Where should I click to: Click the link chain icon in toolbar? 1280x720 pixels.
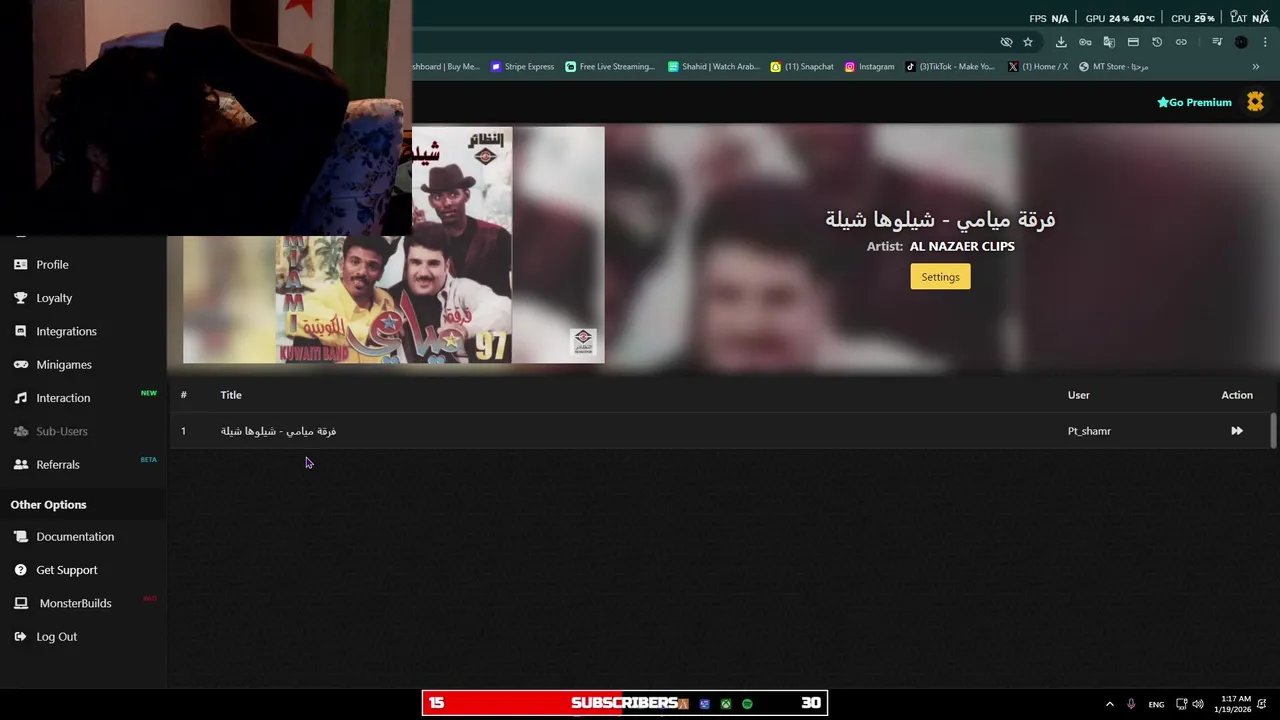(x=1181, y=42)
